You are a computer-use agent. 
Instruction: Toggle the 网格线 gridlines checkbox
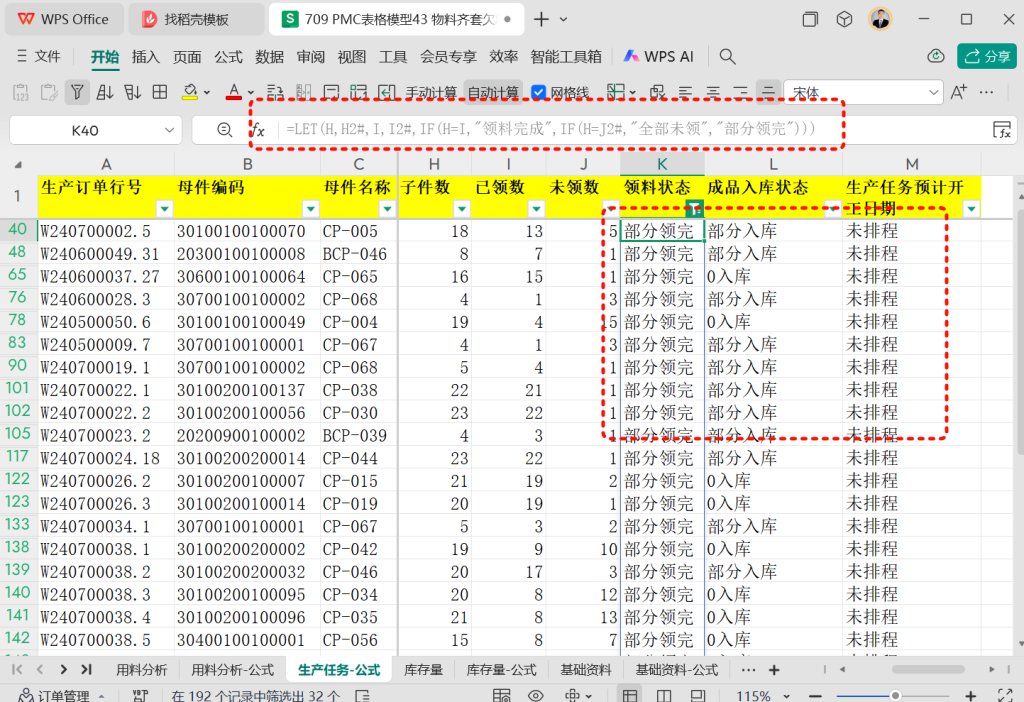[539, 93]
